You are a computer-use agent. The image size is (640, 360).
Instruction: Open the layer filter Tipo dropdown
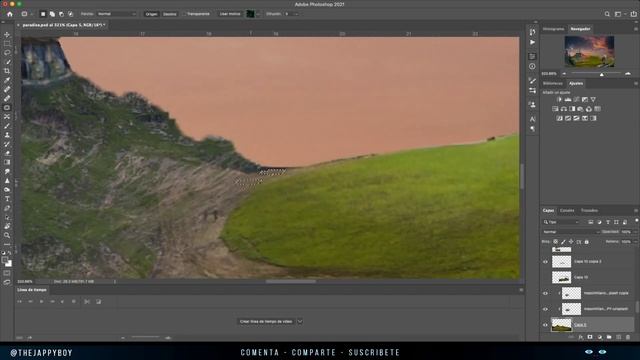[561, 222]
